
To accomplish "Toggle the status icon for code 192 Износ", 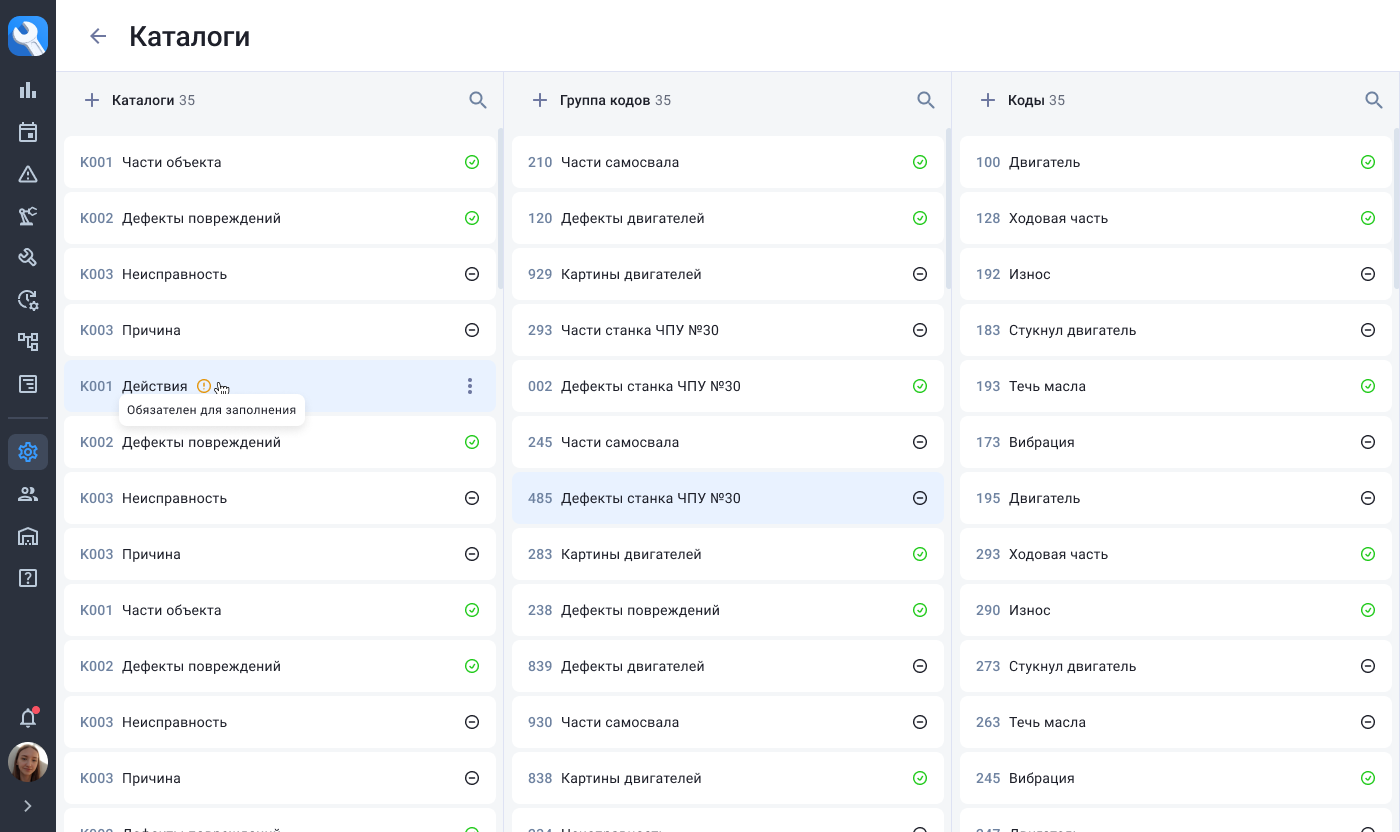I will coord(1367,274).
